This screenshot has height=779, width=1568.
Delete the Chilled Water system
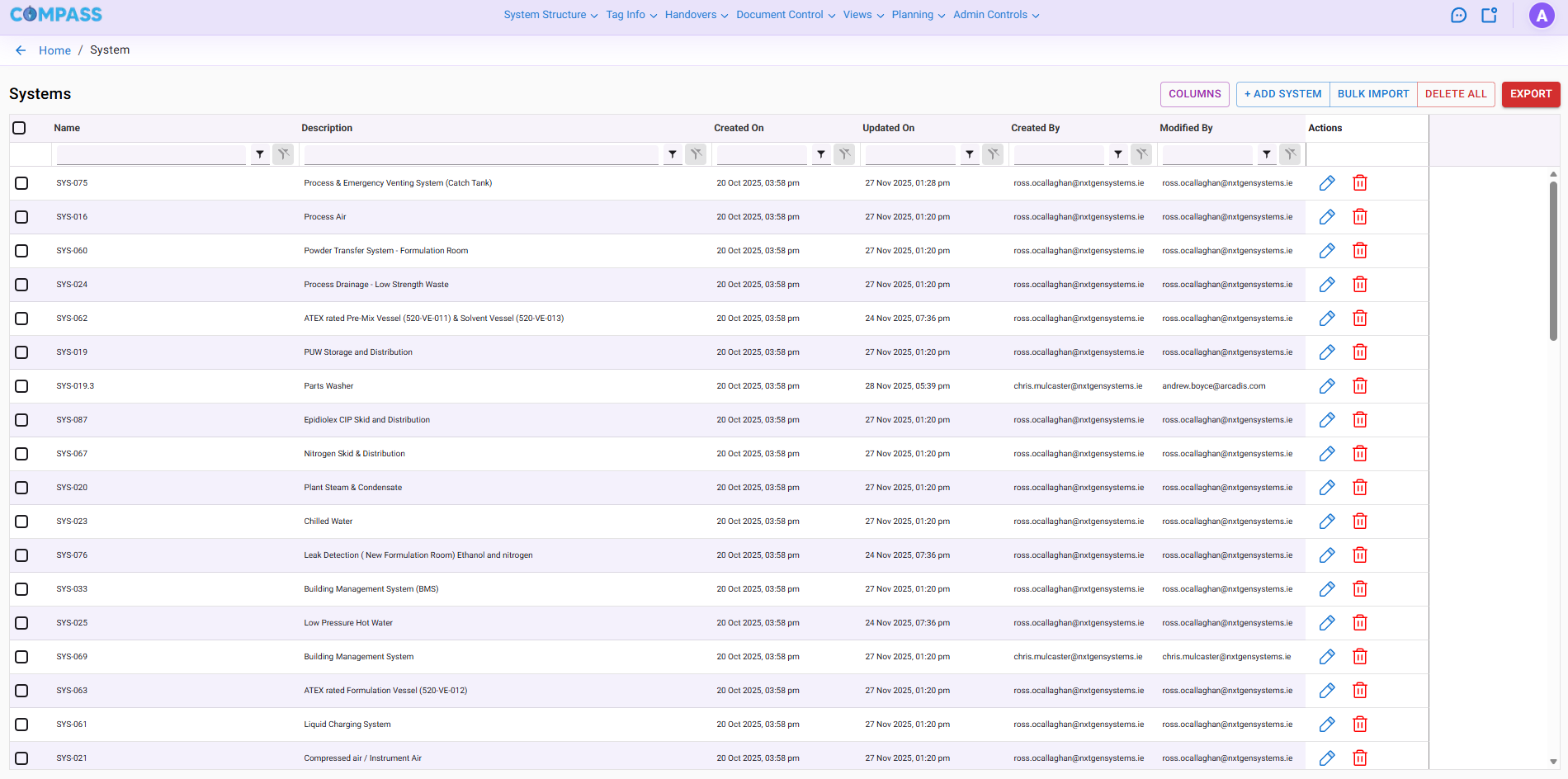coord(1360,521)
